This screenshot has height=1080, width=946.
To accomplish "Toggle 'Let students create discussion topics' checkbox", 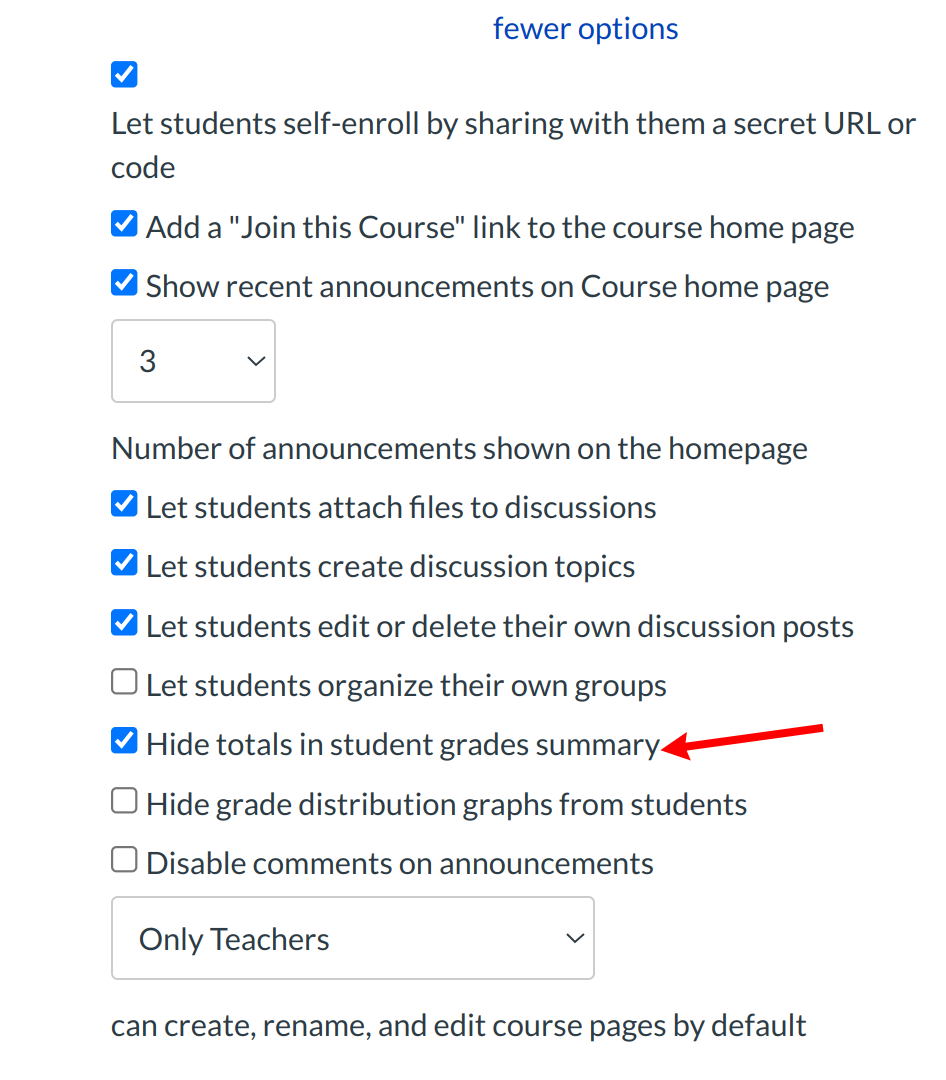I will (124, 564).
